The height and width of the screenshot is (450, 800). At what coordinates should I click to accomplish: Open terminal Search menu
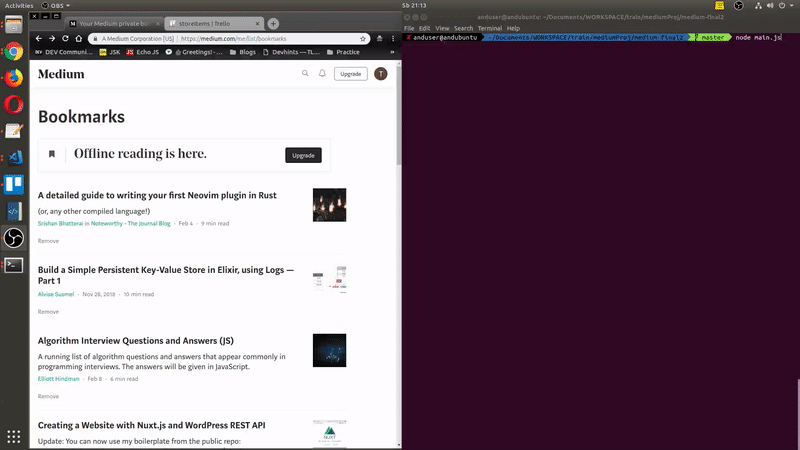[463, 28]
